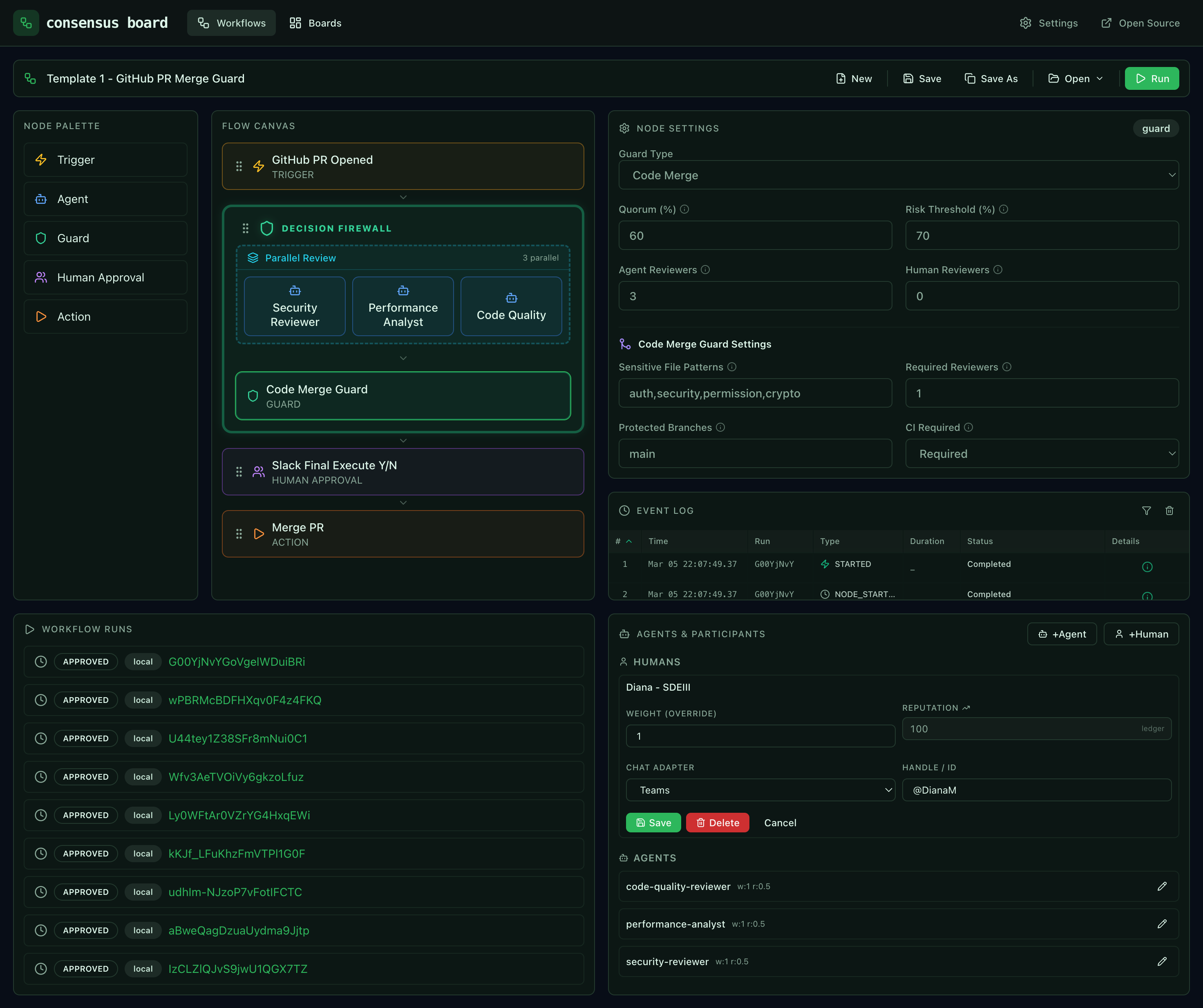Select the Action node type in the palette

(105, 316)
